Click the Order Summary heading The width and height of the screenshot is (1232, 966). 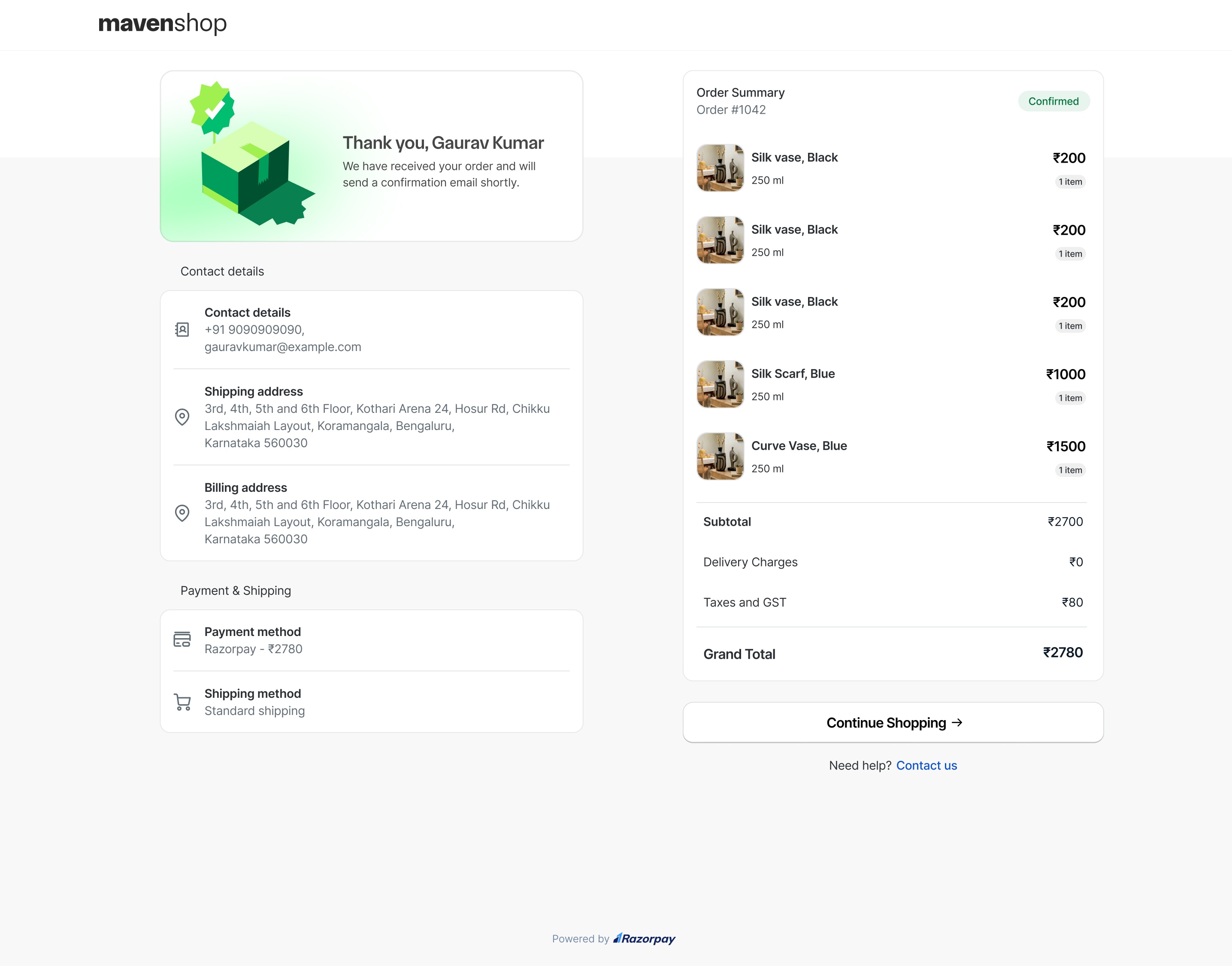[740, 92]
